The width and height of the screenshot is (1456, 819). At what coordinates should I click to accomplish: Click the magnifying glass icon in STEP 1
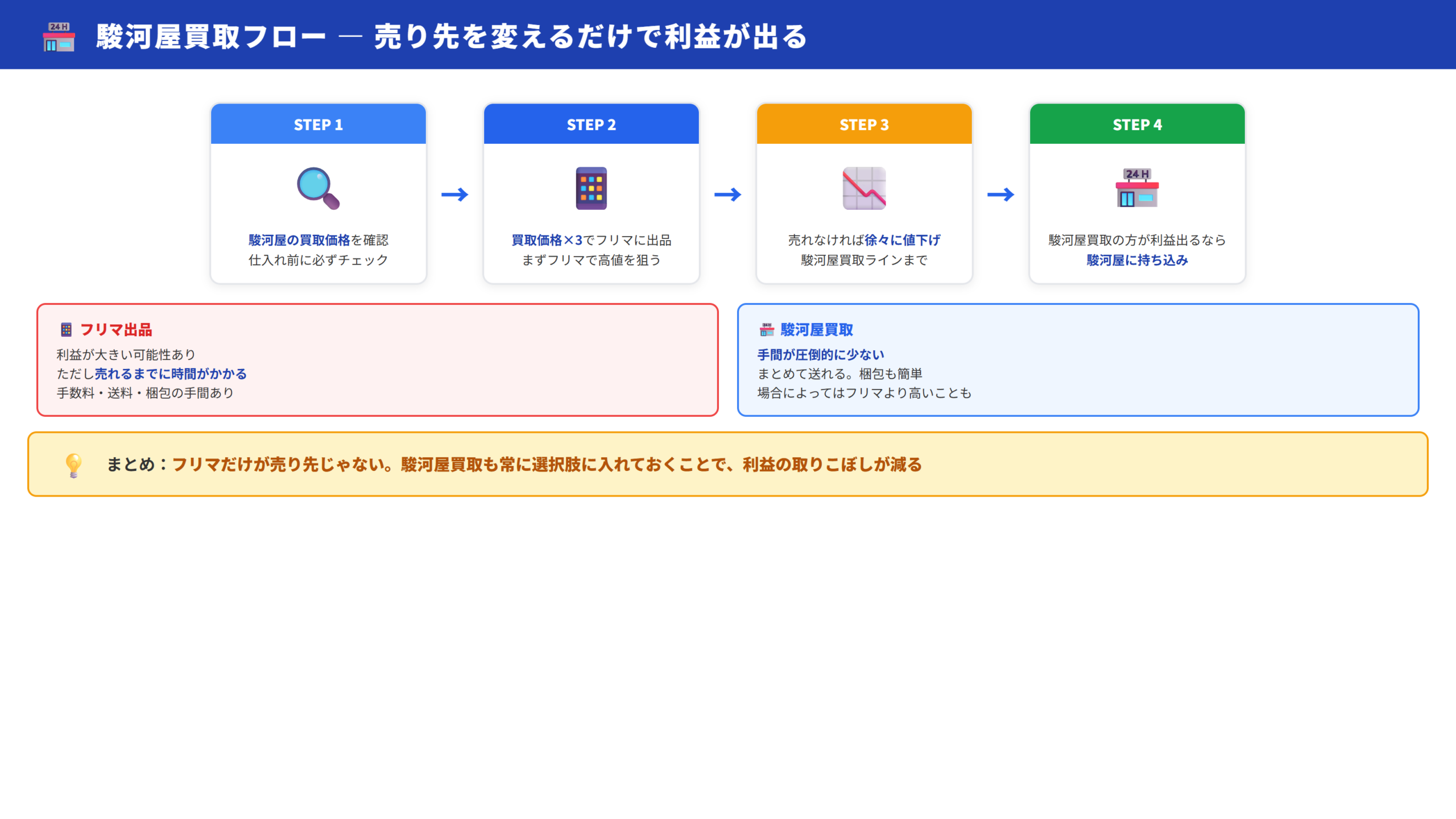coord(318,188)
